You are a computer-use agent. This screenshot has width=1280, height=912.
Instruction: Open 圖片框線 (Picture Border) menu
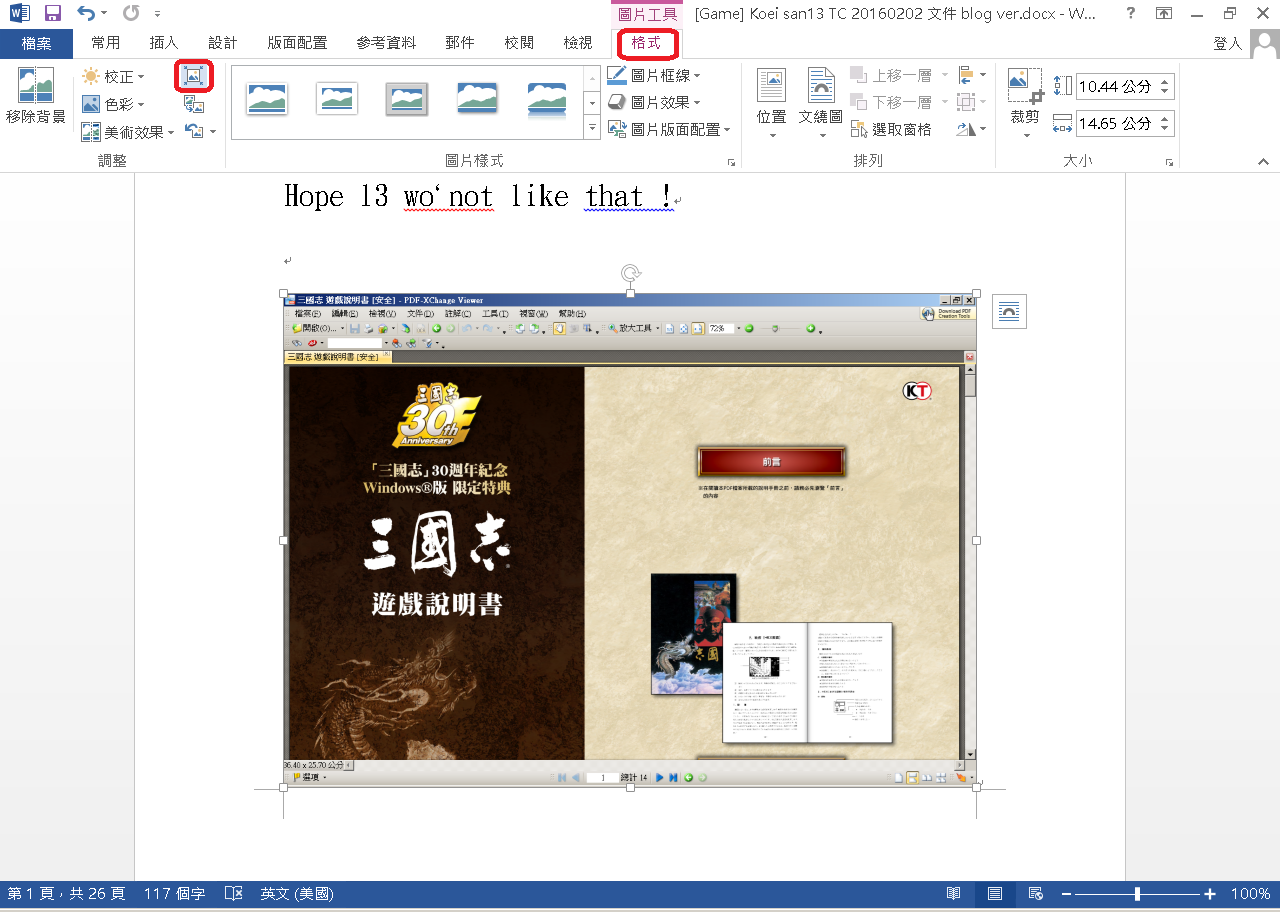pyautogui.click(x=653, y=75)
